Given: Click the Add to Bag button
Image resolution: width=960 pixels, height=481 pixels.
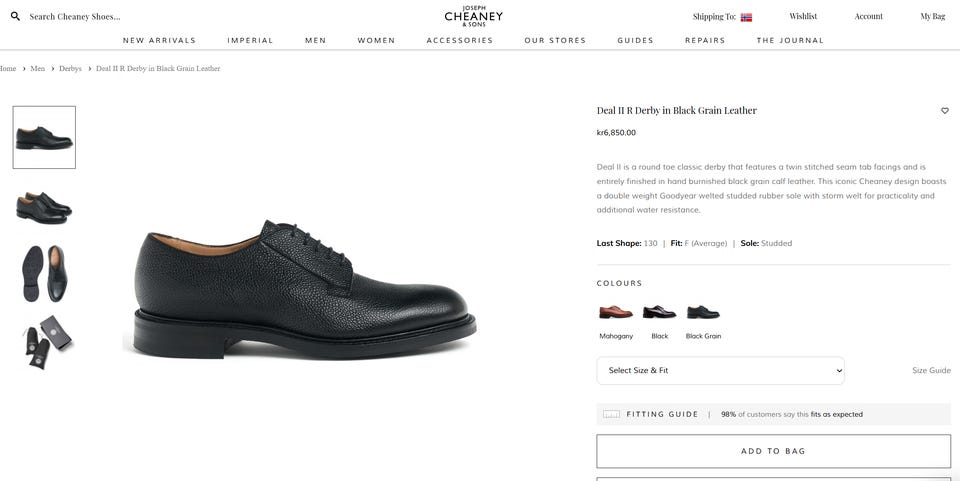Looking at the screenshot, I should tap(773, 451).
